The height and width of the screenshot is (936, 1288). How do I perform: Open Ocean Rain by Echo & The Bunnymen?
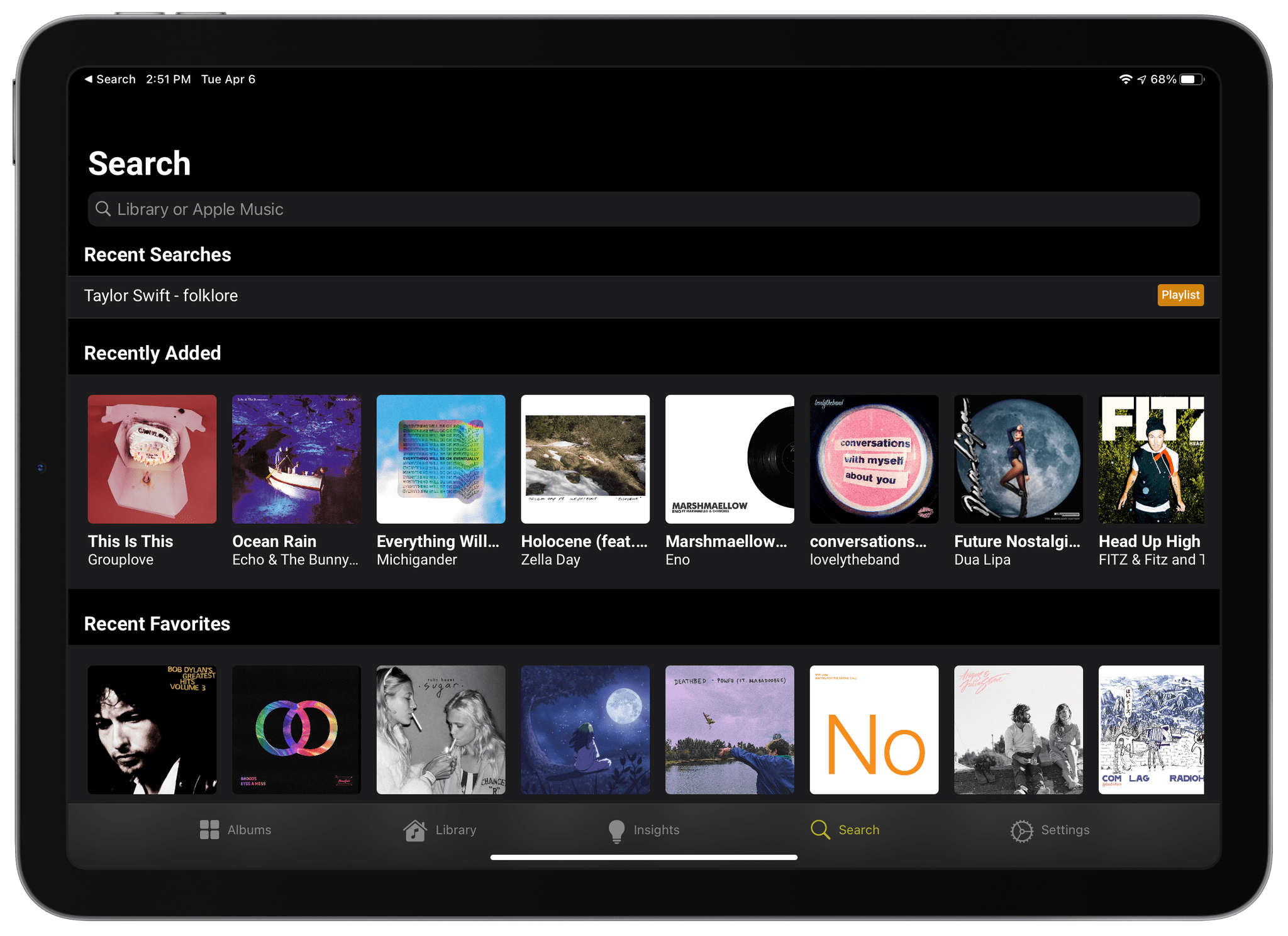pyautogui.click(x=296, y=459)
